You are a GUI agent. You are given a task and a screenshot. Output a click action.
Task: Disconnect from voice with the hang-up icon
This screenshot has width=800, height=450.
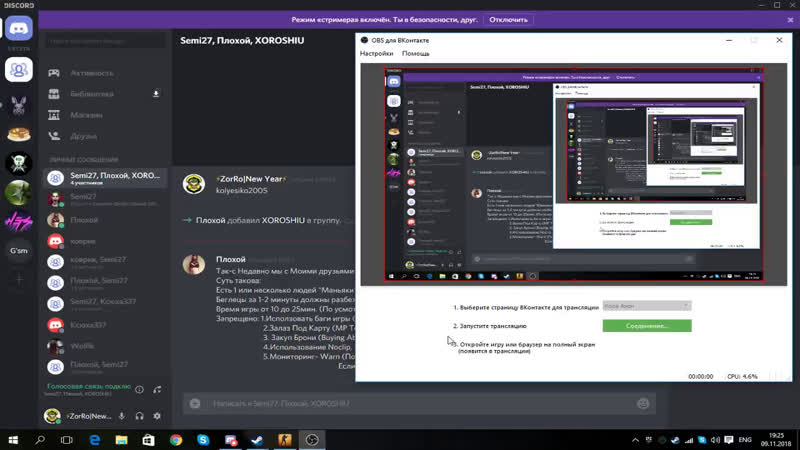tap(157, 390)
